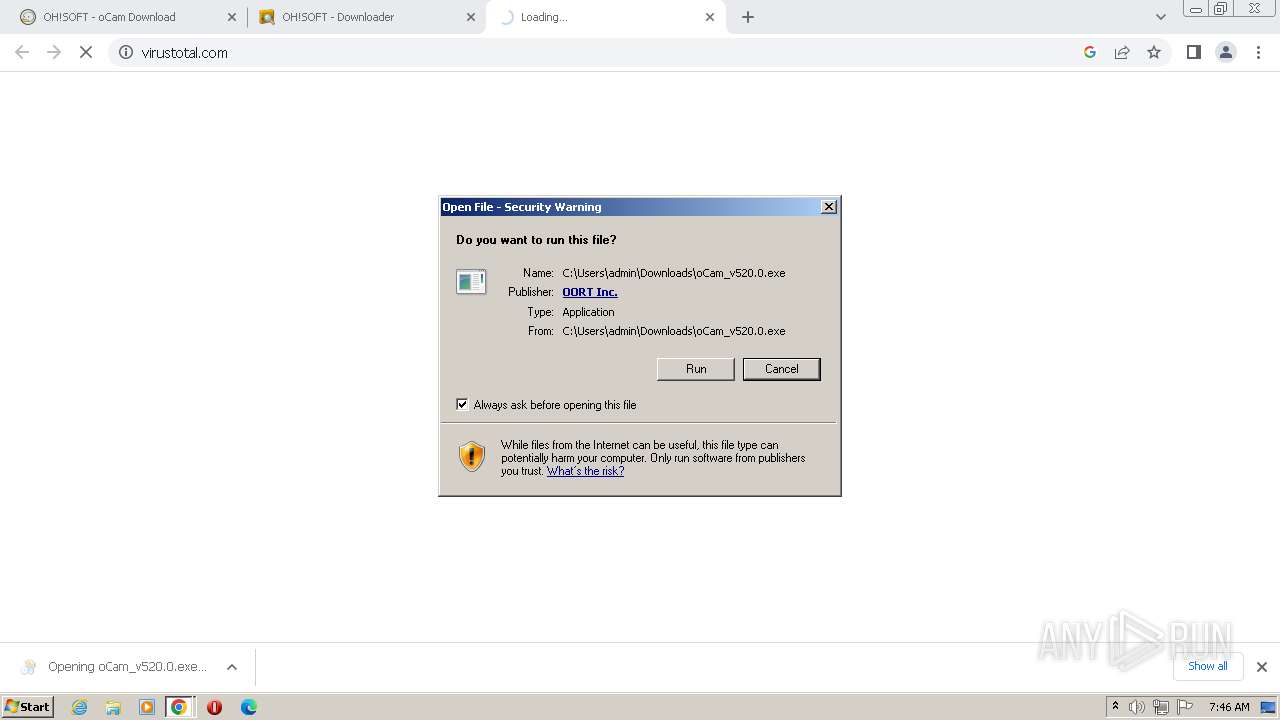Open Windows Media Player from taskbar
The image size is (1280, 720).
click(147, 707)
